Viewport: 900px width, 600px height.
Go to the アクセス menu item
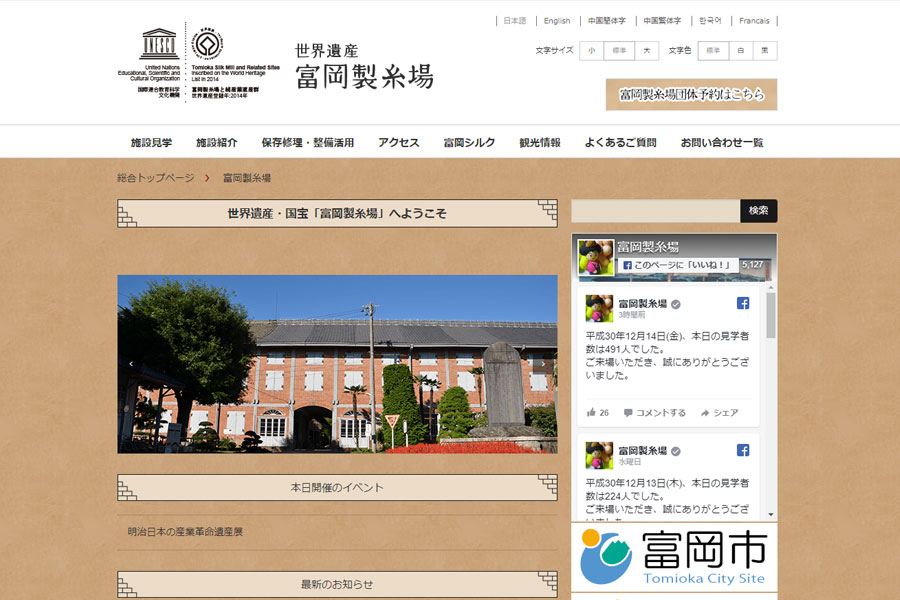click(x=399, y=143)
